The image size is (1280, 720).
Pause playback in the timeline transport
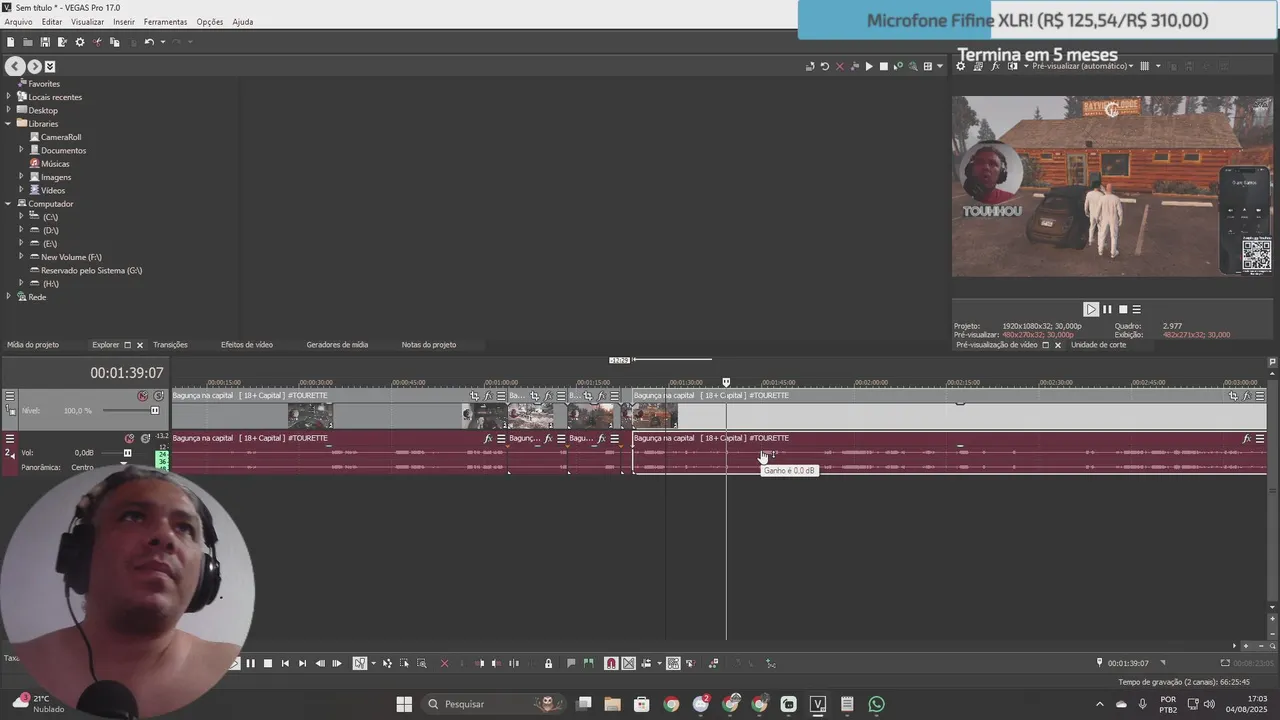(x=250, y=663)
